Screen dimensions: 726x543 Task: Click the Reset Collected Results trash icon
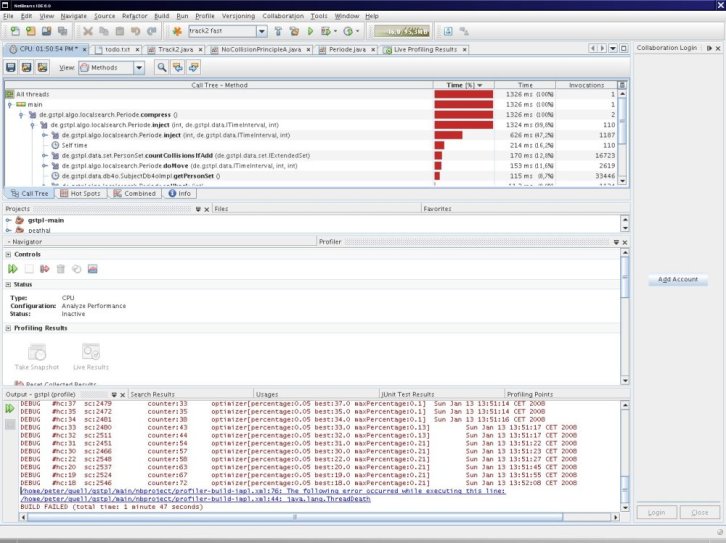pos(60,269)
